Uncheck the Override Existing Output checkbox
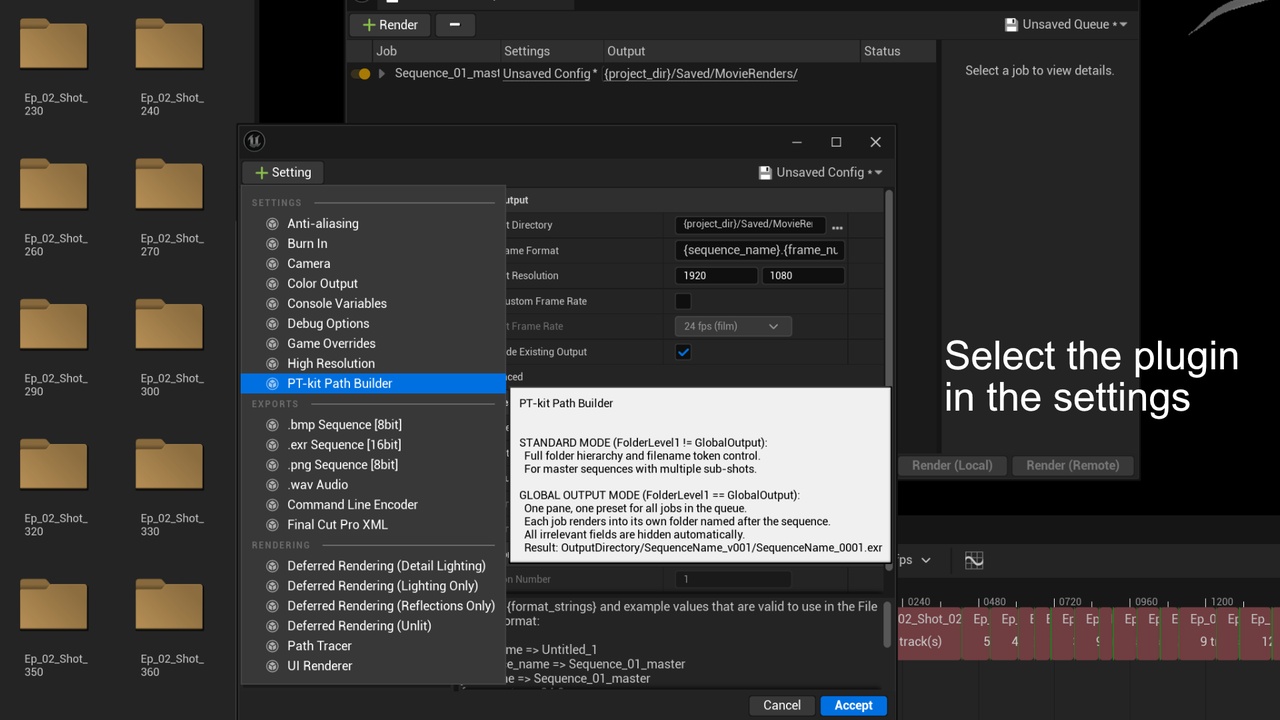Viewport: 1280px width, 720px height. pos(683,352)
